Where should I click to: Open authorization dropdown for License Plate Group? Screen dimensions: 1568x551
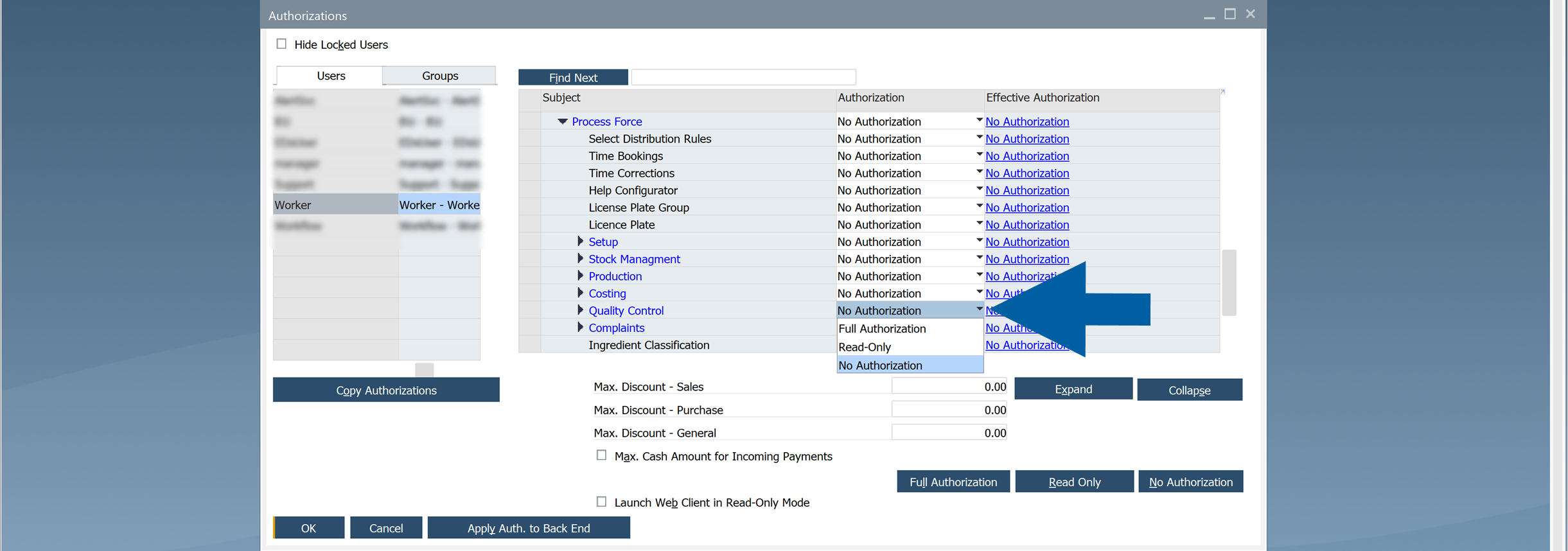pos(979,206)
